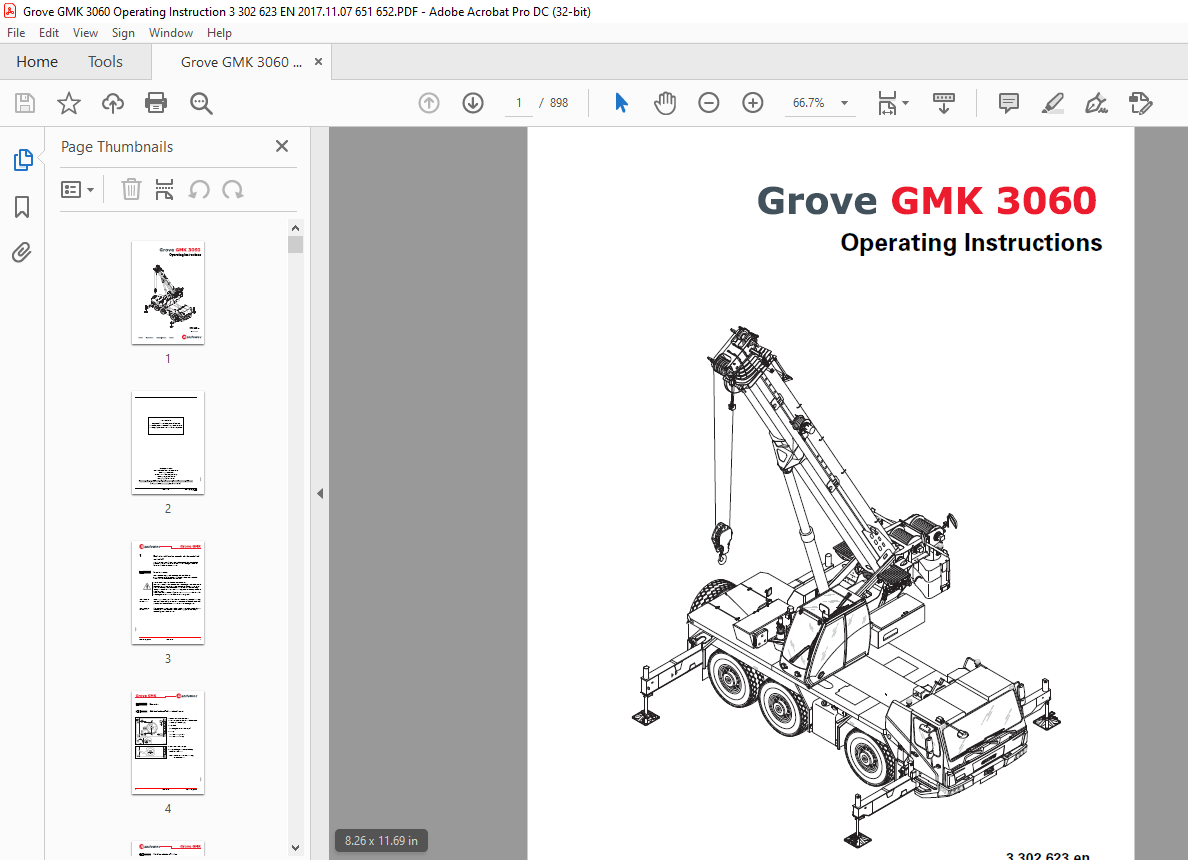Rotate page counterclockwise
Viewport: 1188px width, 860px height.
point(199,189)
